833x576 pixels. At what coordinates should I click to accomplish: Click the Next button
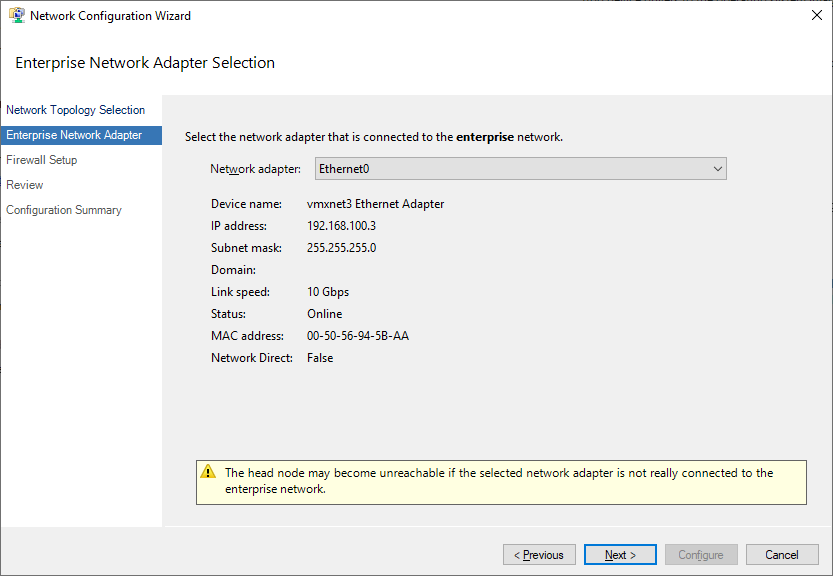[x=620, y=554]
